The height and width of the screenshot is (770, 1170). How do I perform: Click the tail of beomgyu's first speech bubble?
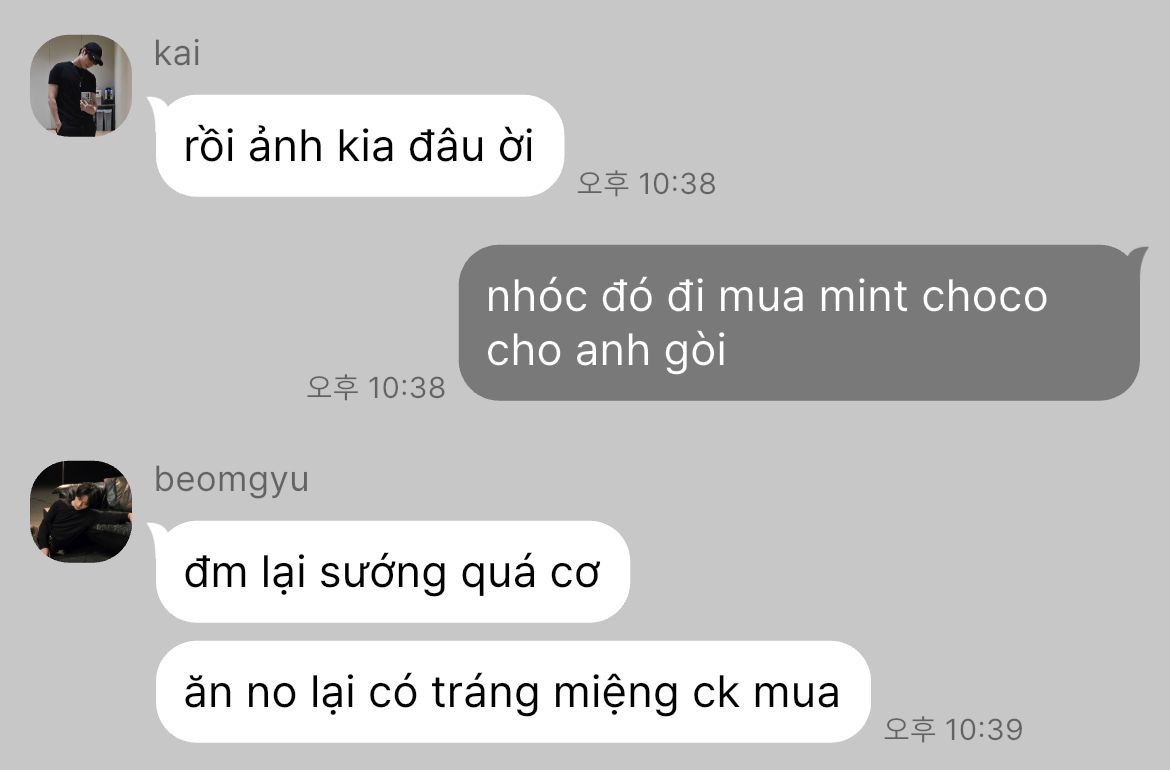[x=157, y=532]
